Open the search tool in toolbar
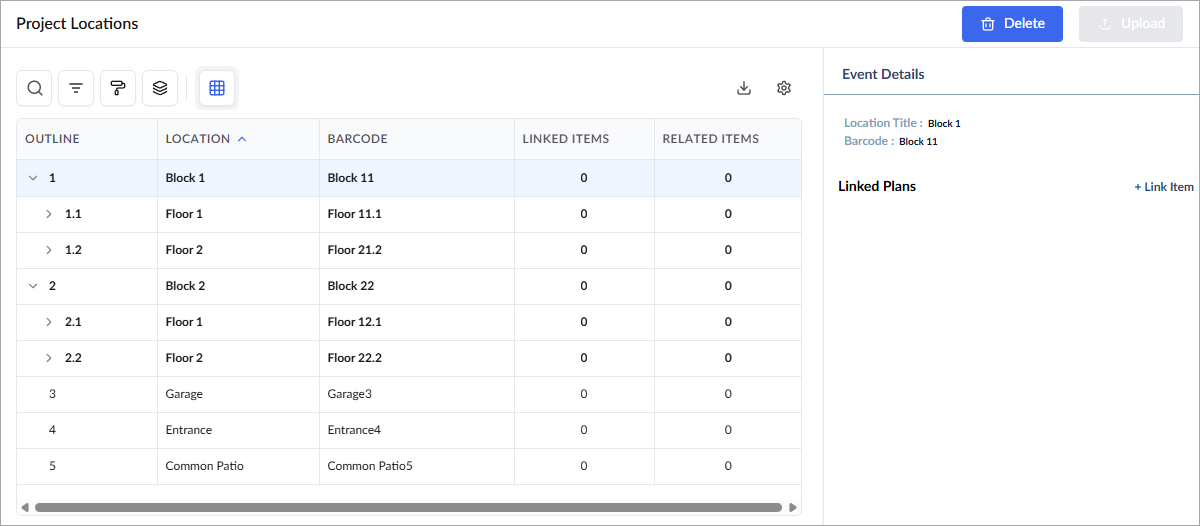1200x526 pixels. coord(35,88)
